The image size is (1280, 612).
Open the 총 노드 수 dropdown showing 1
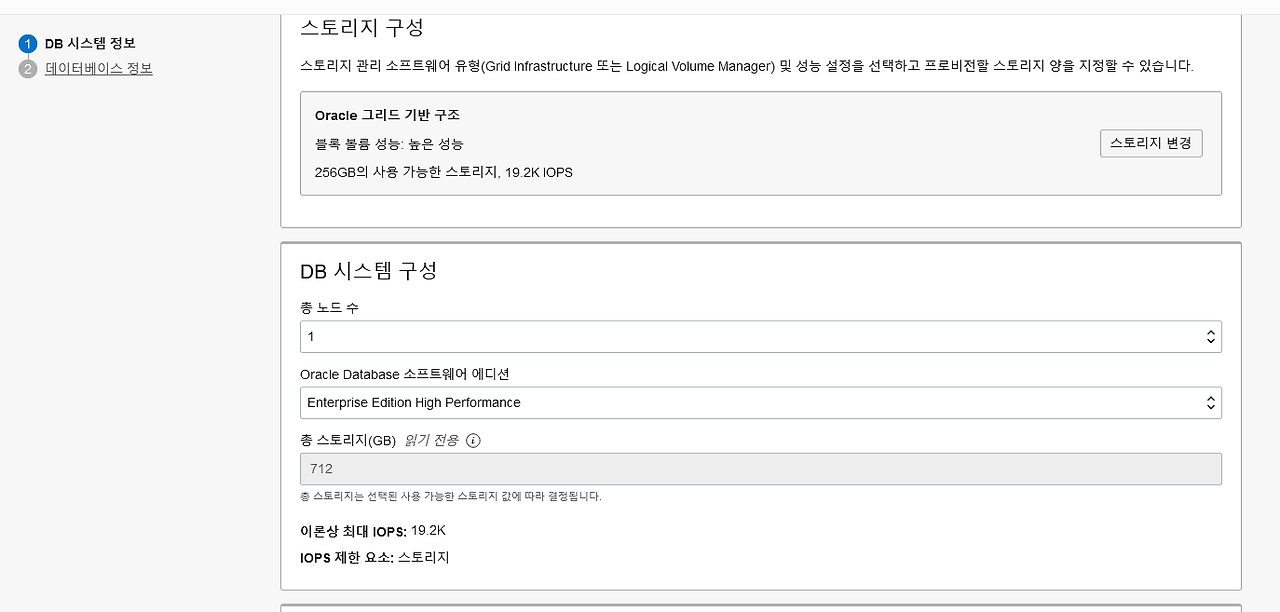[760, 337]
